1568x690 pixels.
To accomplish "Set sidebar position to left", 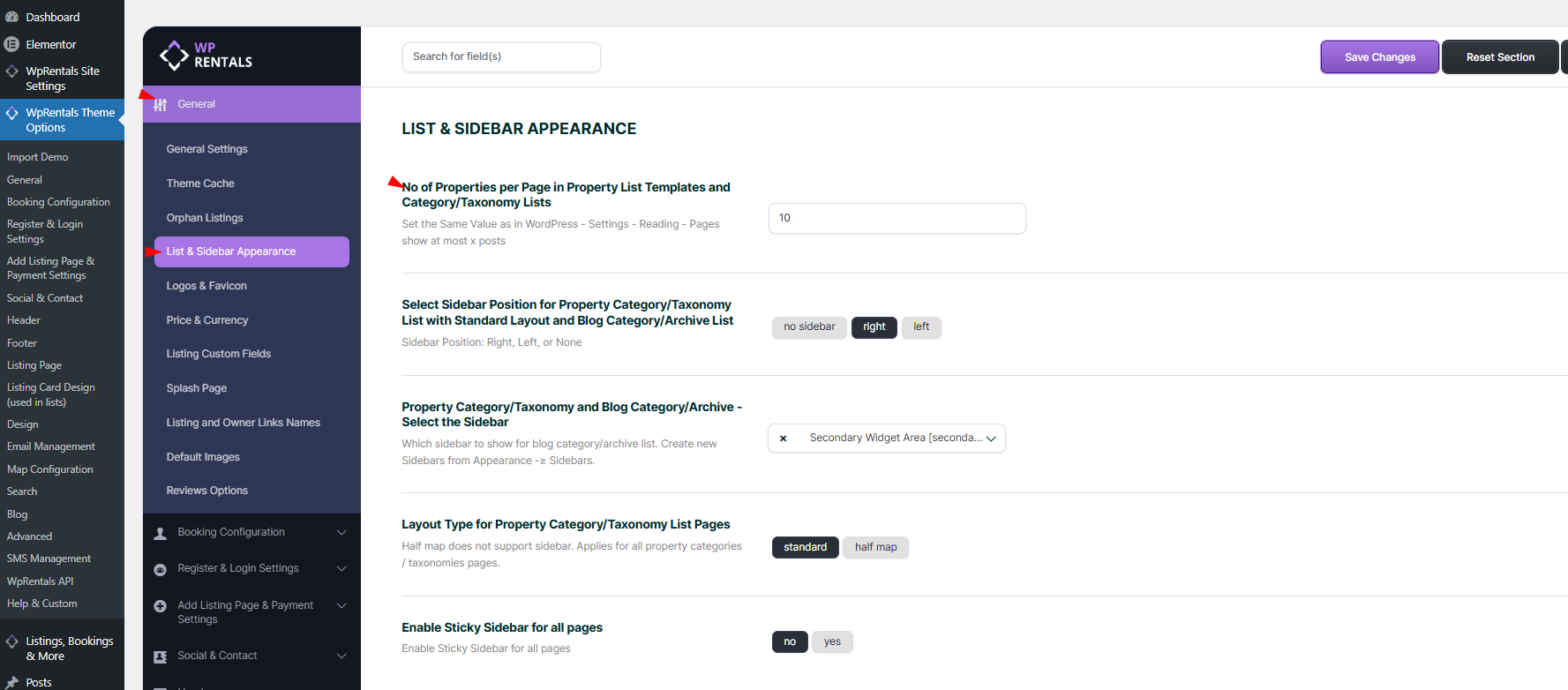I will pos(921,327).
